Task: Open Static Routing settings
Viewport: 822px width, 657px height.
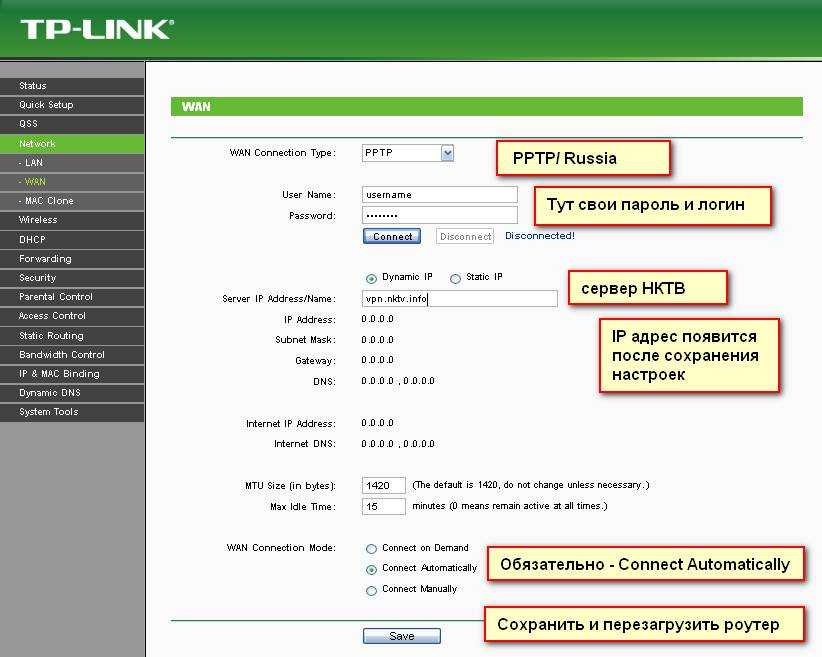Action: tap(72, 336)
